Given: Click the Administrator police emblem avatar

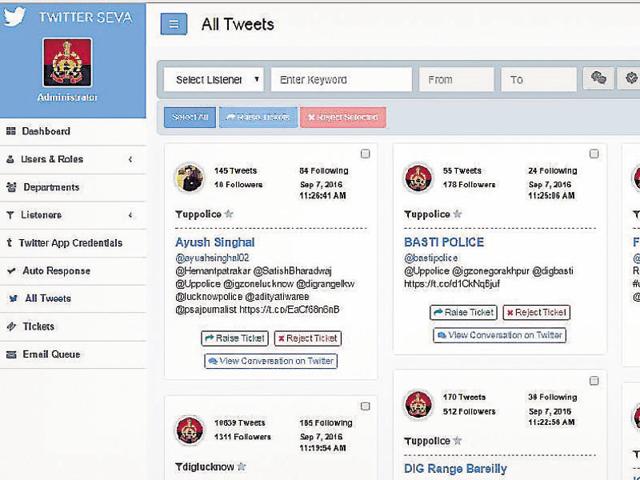Looking at the screenshot, I should point(67,62).
